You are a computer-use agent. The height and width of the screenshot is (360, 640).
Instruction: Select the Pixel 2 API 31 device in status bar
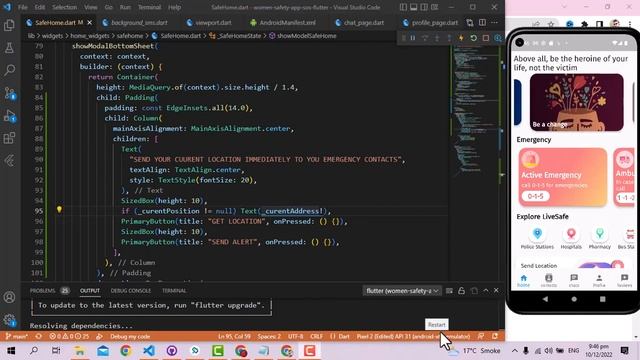click(413, 337)
